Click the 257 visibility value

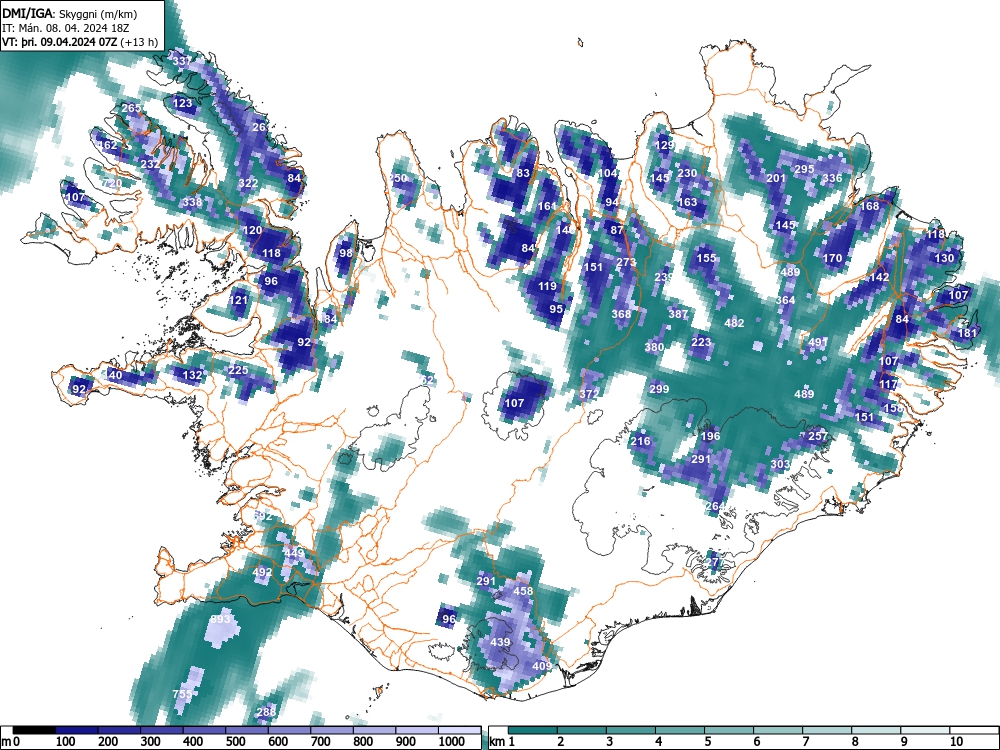tap(818, 437)
